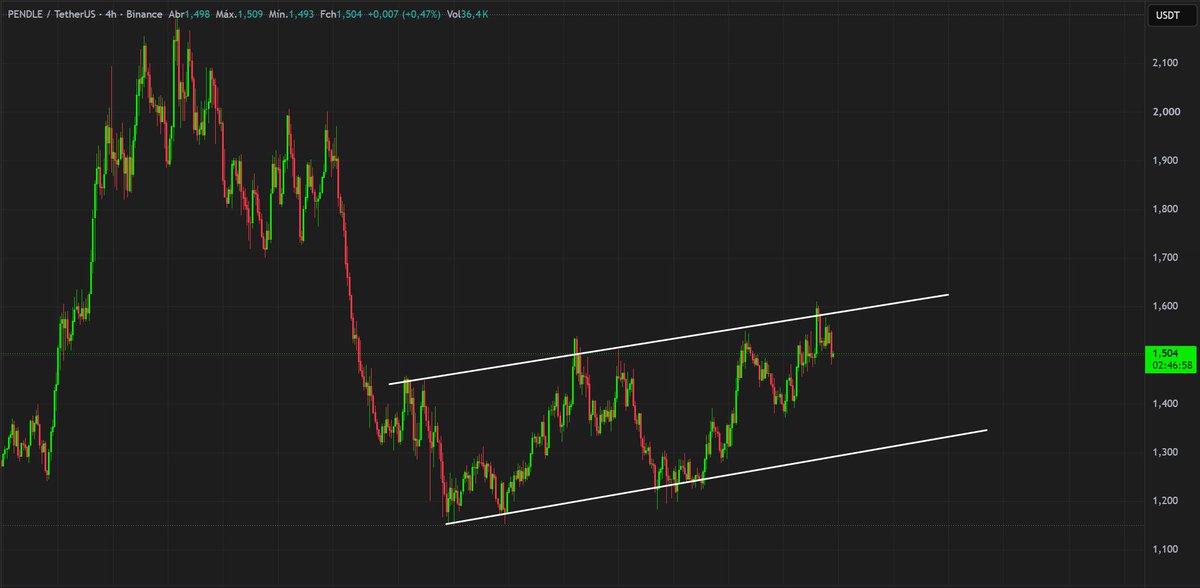Click the 1,800 price axis label
Image resolution: width=1200 pixels, height=588 pixels.
(1164, 210)
